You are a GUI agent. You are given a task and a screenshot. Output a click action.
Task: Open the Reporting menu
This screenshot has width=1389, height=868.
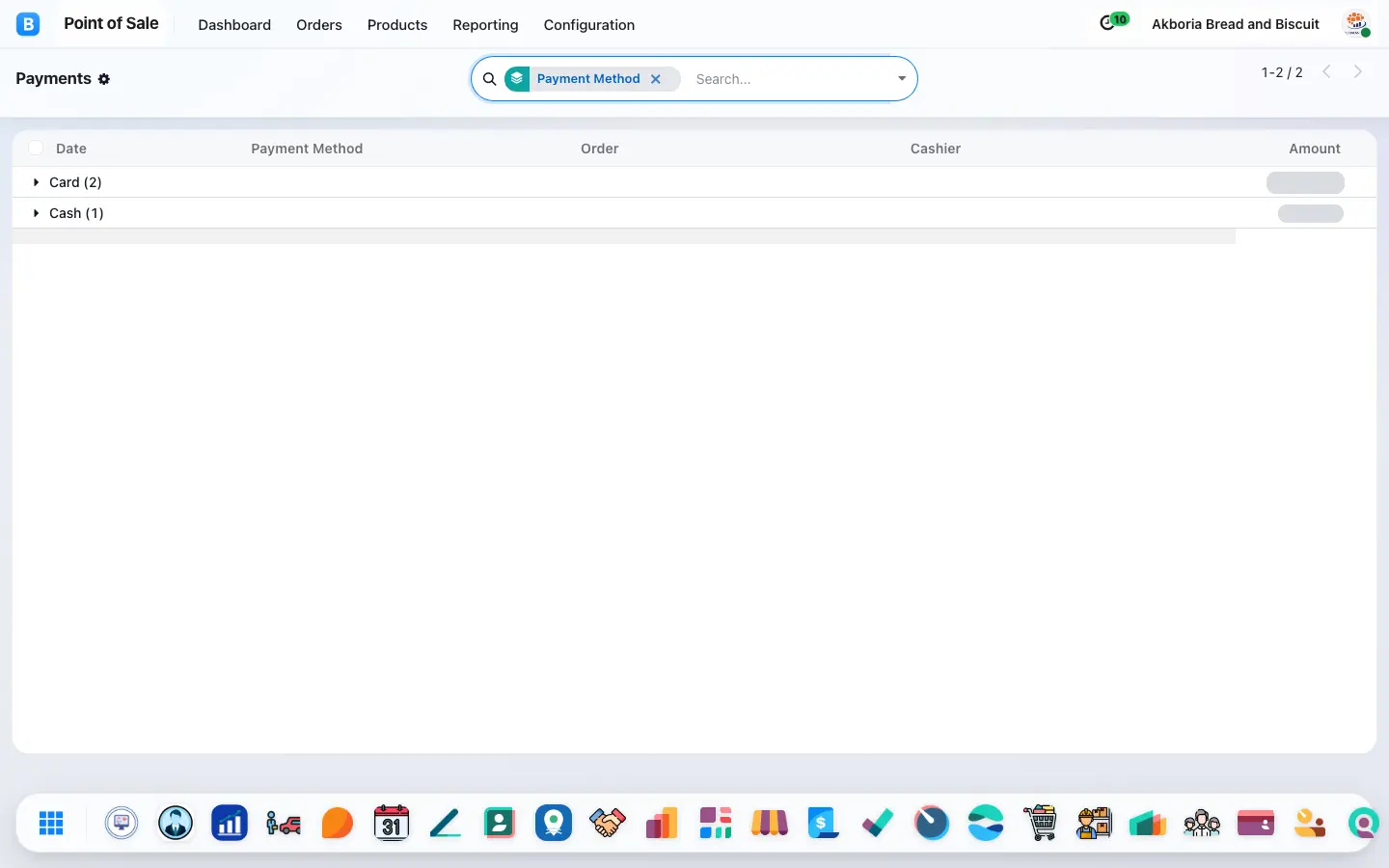[x=485, y=25]
